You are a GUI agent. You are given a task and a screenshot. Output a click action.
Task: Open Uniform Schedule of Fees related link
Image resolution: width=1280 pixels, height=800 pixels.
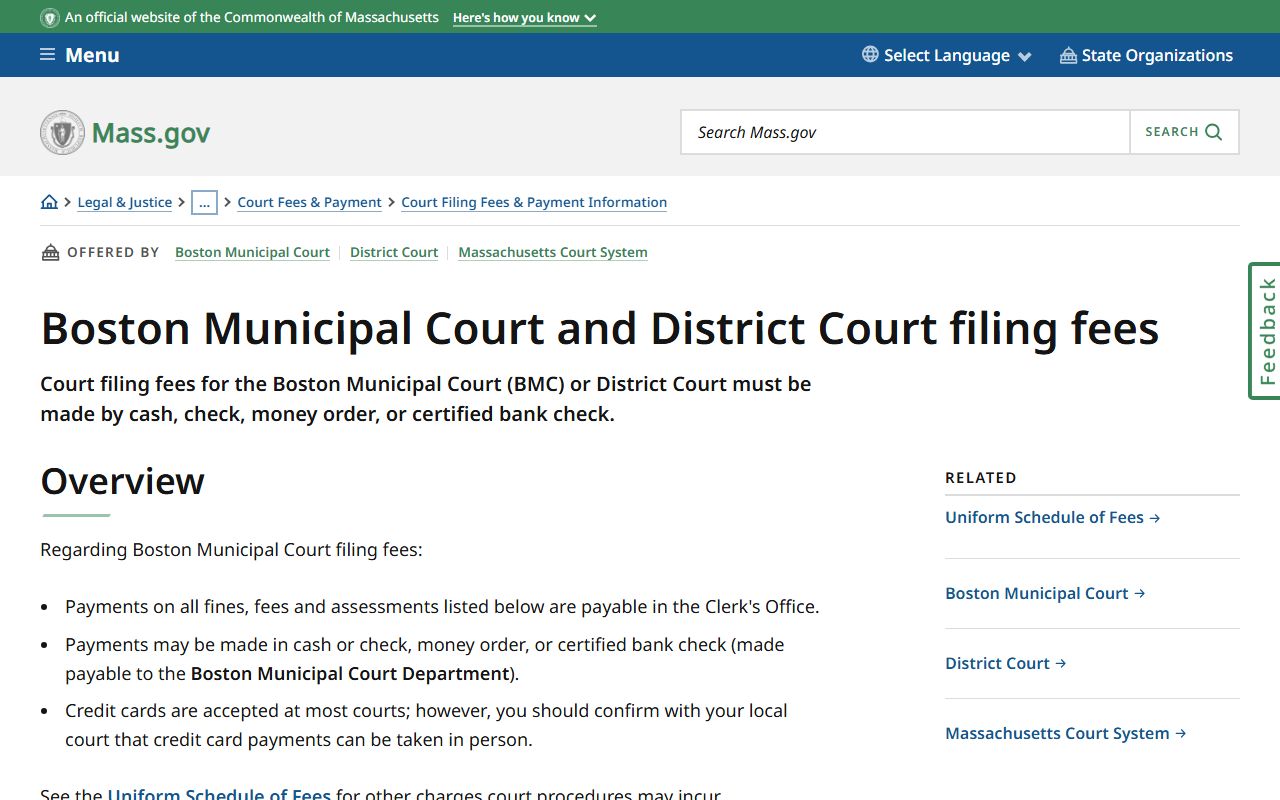[x=1053, y=517]
